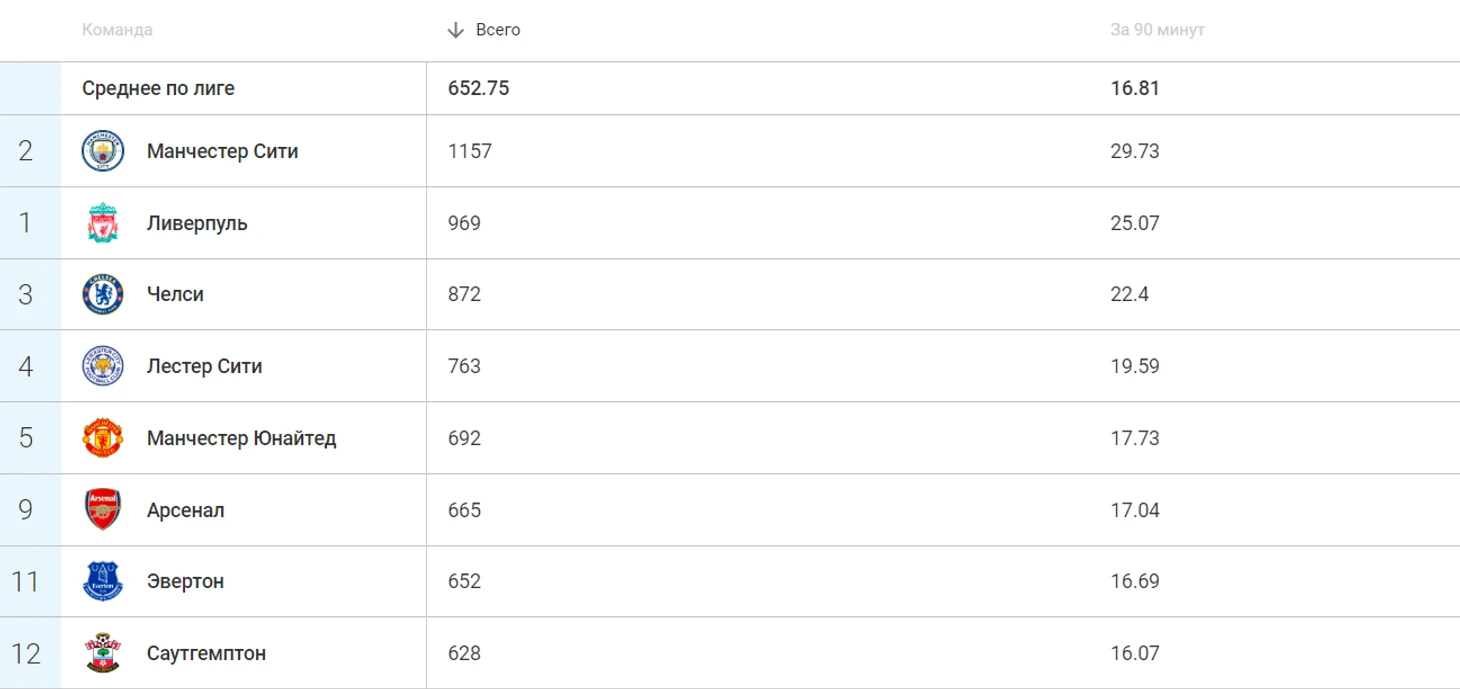Open the Манчестер Сити team link
The image size is (1460, 689).
(222, 151)
